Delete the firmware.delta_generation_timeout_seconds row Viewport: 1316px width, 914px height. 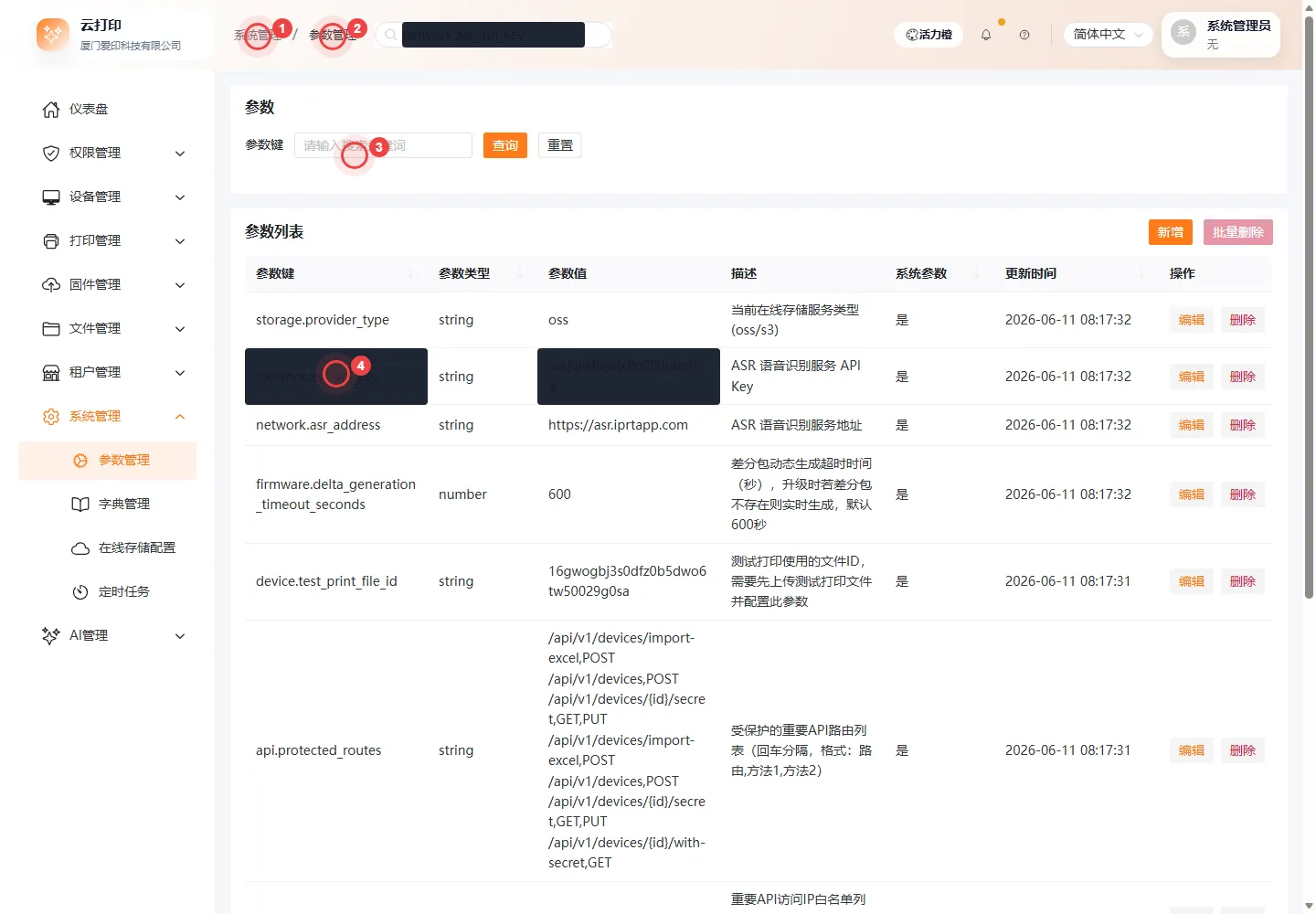click(x=1243, y=494)
